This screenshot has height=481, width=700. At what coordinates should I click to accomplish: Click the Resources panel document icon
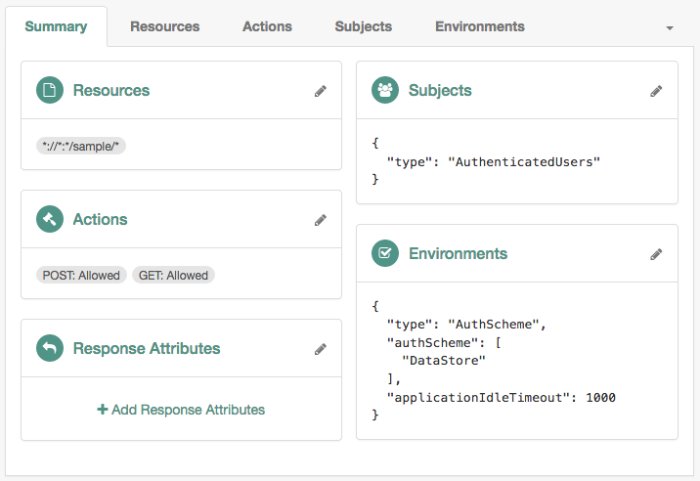50,90
